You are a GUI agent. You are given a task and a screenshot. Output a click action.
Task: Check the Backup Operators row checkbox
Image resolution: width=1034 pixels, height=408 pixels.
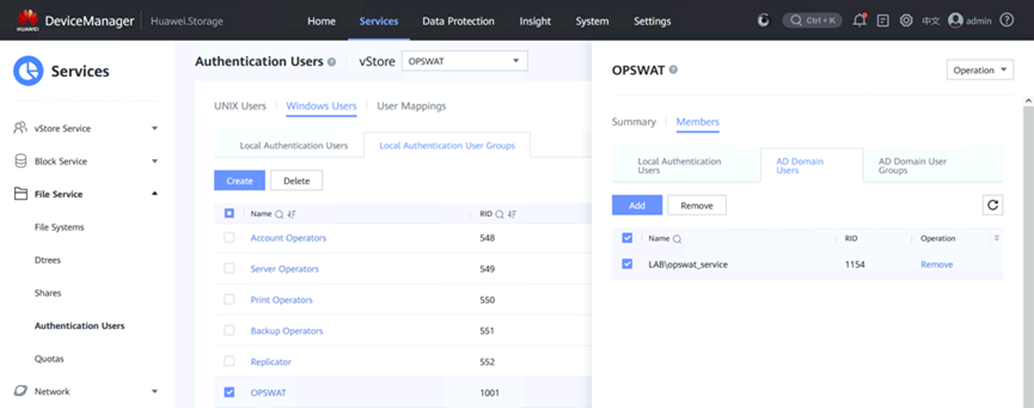click(x=229, y=330)
